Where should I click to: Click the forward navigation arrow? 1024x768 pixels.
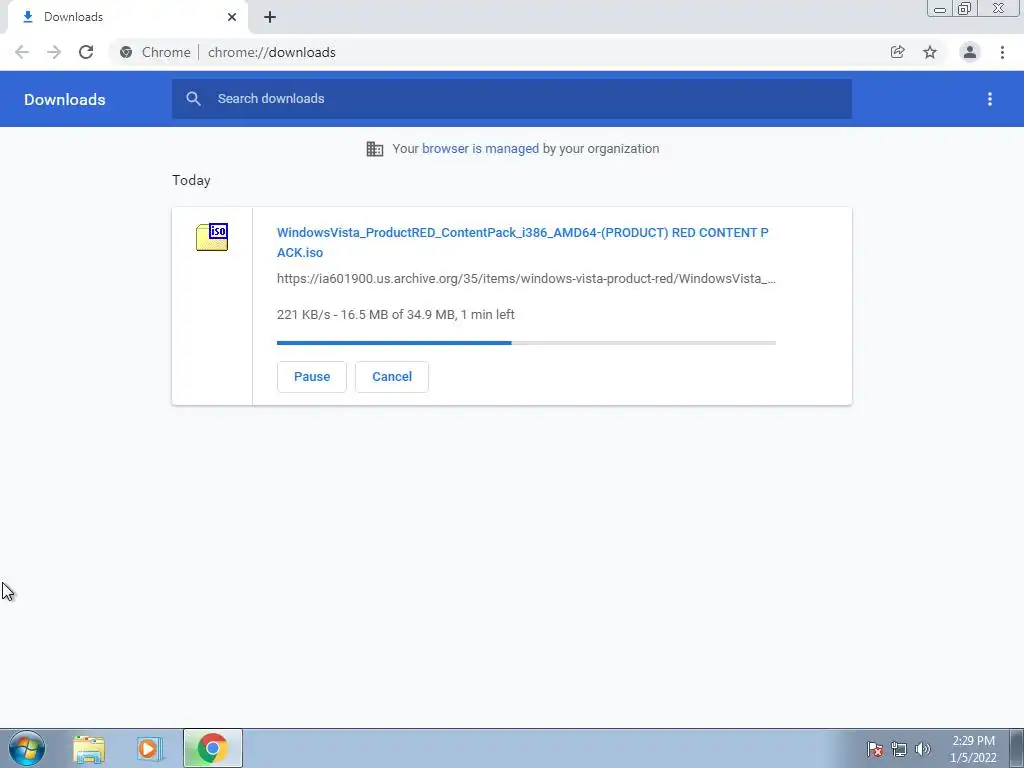click(x=54, y=52)
